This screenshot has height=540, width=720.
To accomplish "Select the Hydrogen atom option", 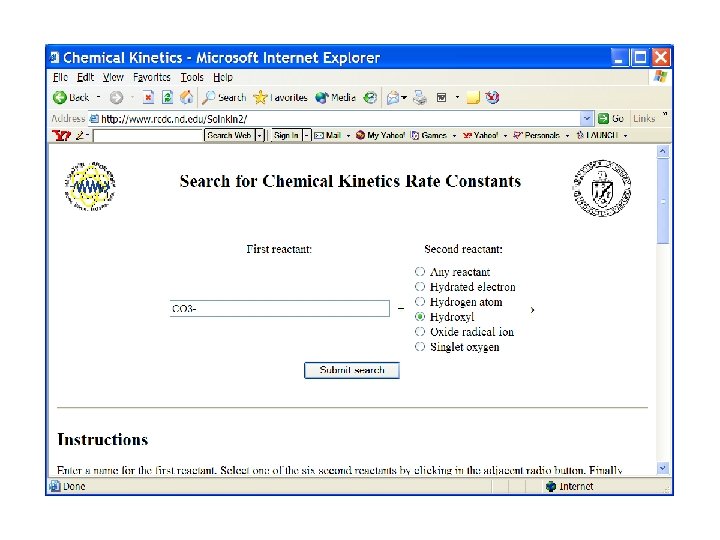I will 420,302.
